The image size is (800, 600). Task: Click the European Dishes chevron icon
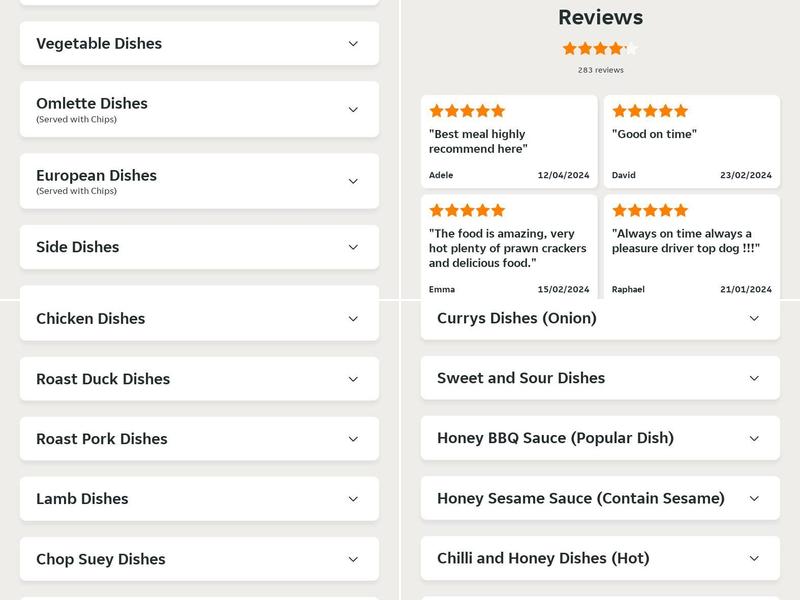pos(353,181)
